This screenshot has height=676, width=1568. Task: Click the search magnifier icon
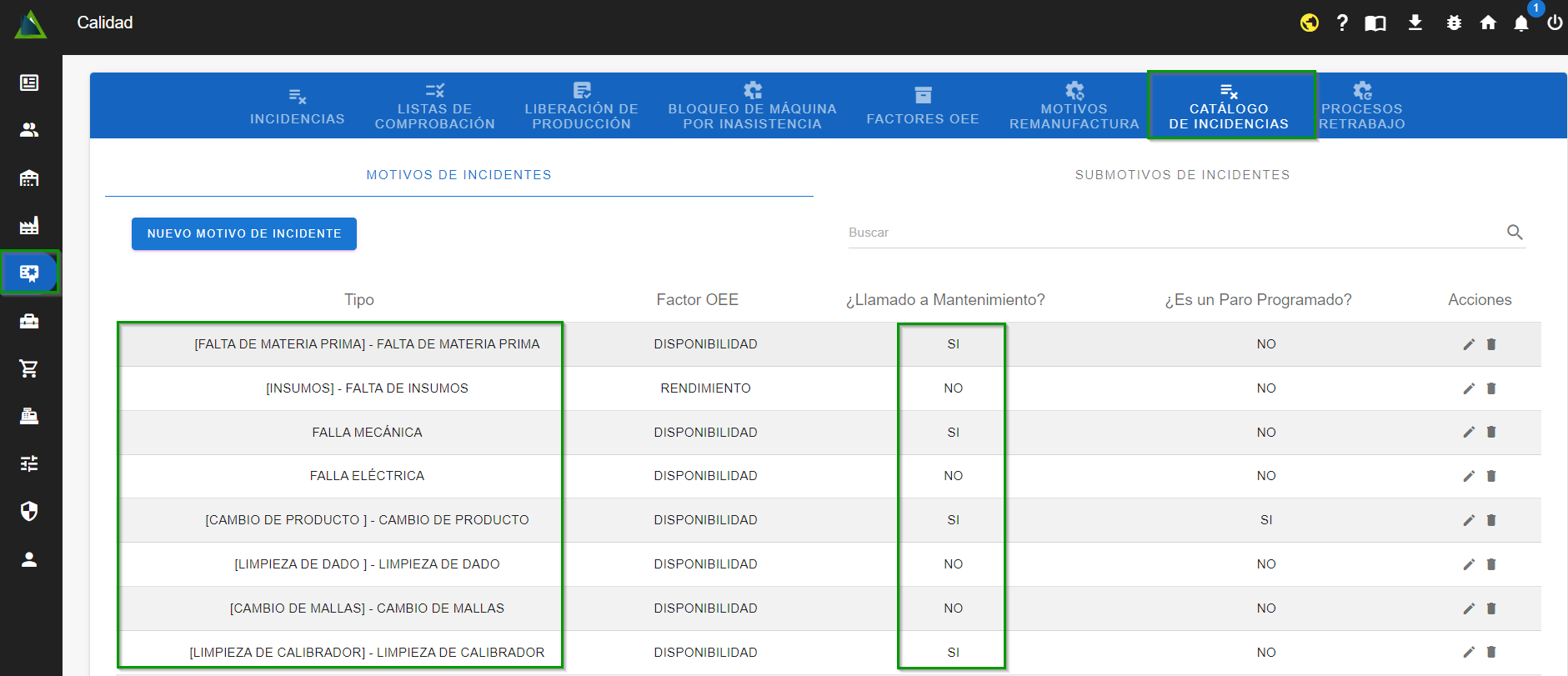click(x=1515, y=233)
